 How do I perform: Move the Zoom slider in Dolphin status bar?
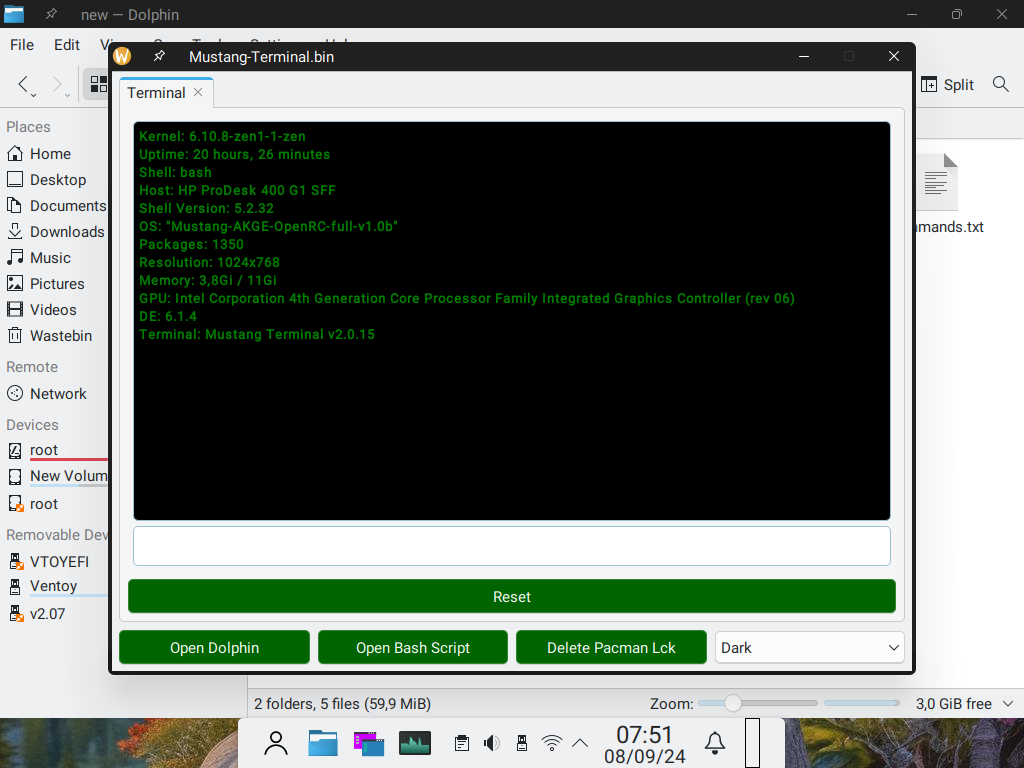pyautogui.click(x=733, y=703)
